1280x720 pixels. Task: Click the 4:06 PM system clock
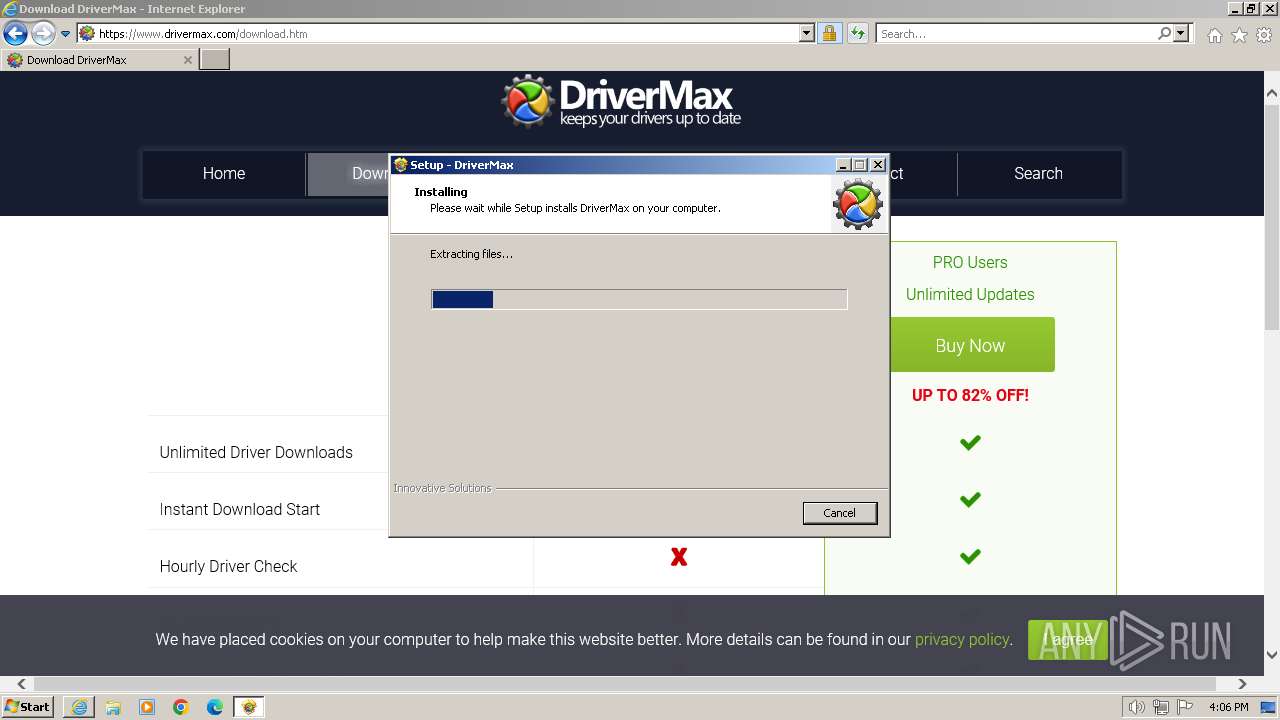pyautogui.click(x=1228, y=707)
